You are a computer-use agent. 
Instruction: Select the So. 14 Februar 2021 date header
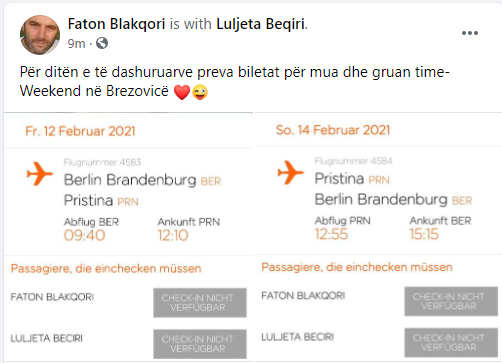pos(333,130)
